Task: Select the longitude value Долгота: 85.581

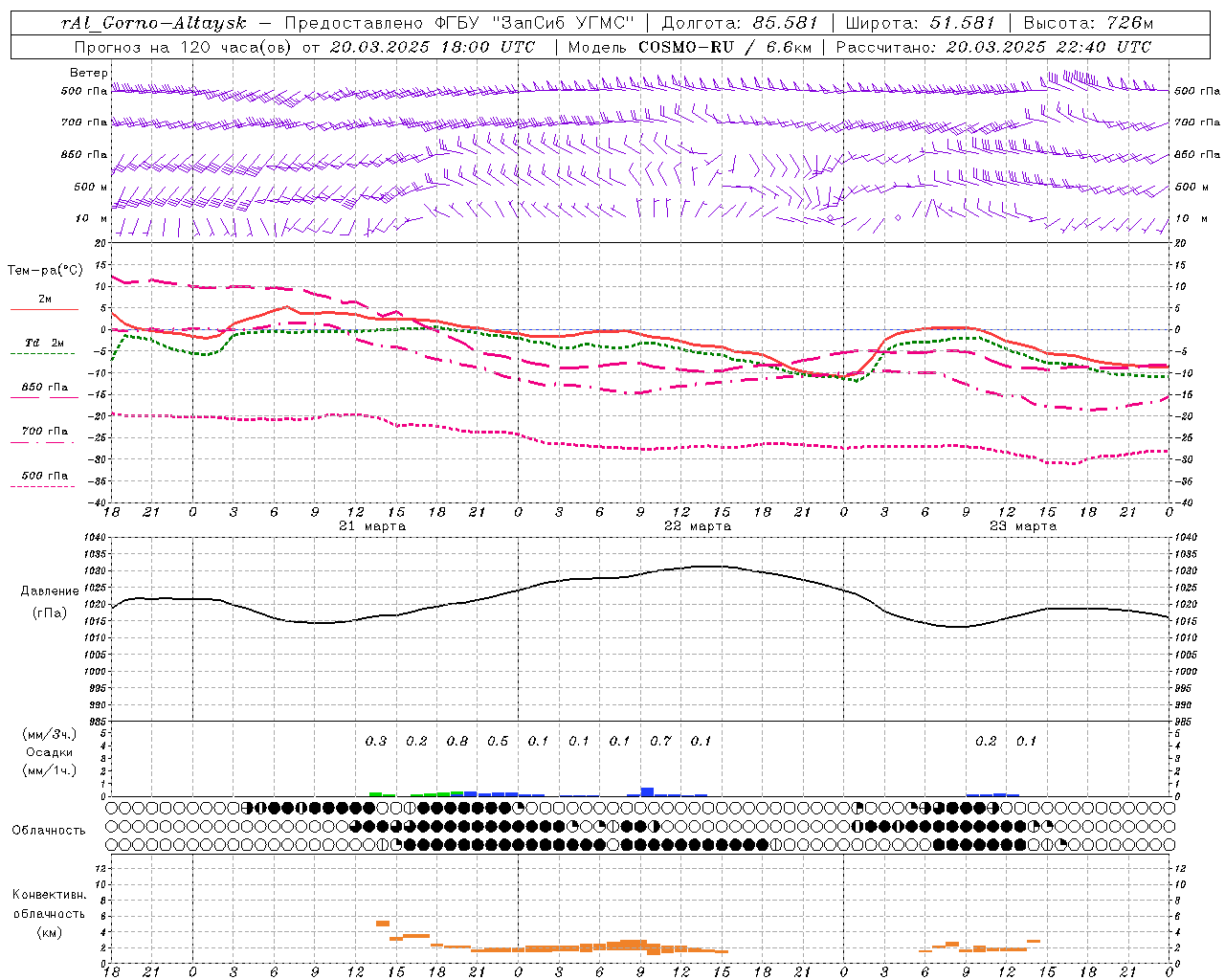Action: [742, 23]
